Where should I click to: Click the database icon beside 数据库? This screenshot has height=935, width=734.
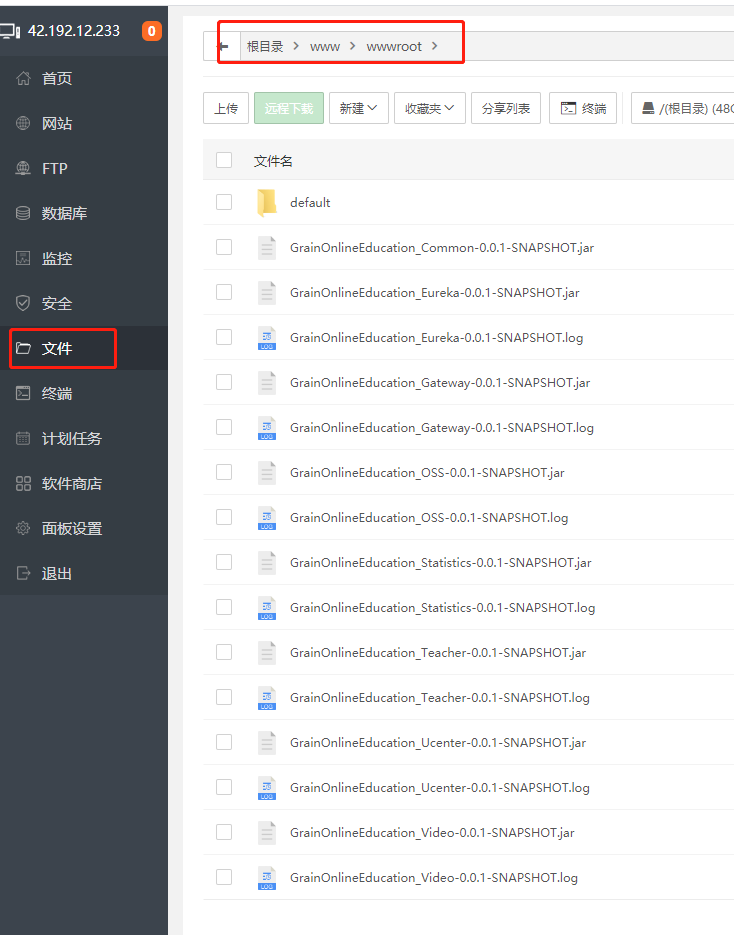pyautogui.click(x=23, y=213)
